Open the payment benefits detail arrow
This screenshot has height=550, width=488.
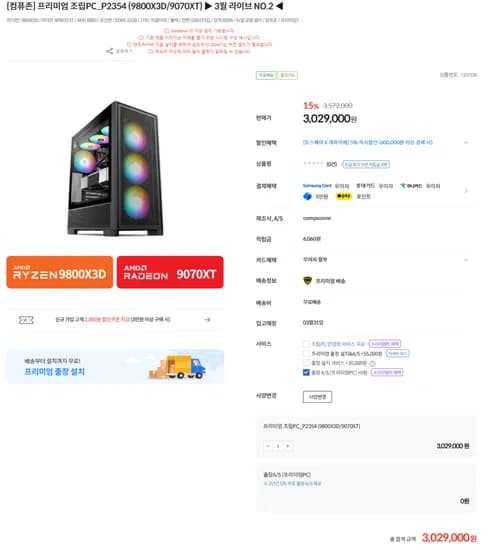click(466, 191)
